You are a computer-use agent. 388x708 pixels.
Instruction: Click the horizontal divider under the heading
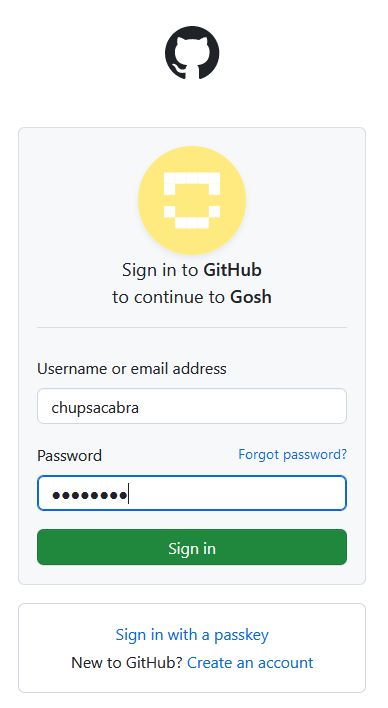pyautogui.click(x=192, y=327)
